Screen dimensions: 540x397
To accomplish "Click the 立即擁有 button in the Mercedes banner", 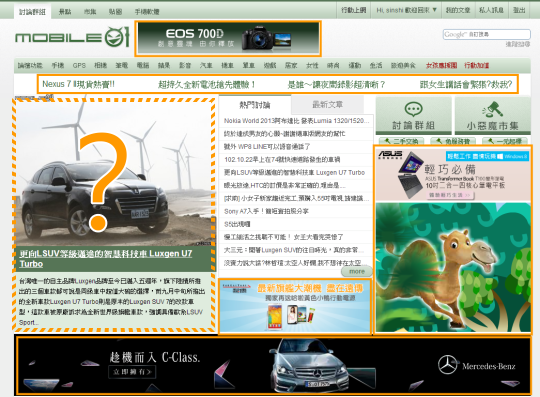I will [132, 372].
